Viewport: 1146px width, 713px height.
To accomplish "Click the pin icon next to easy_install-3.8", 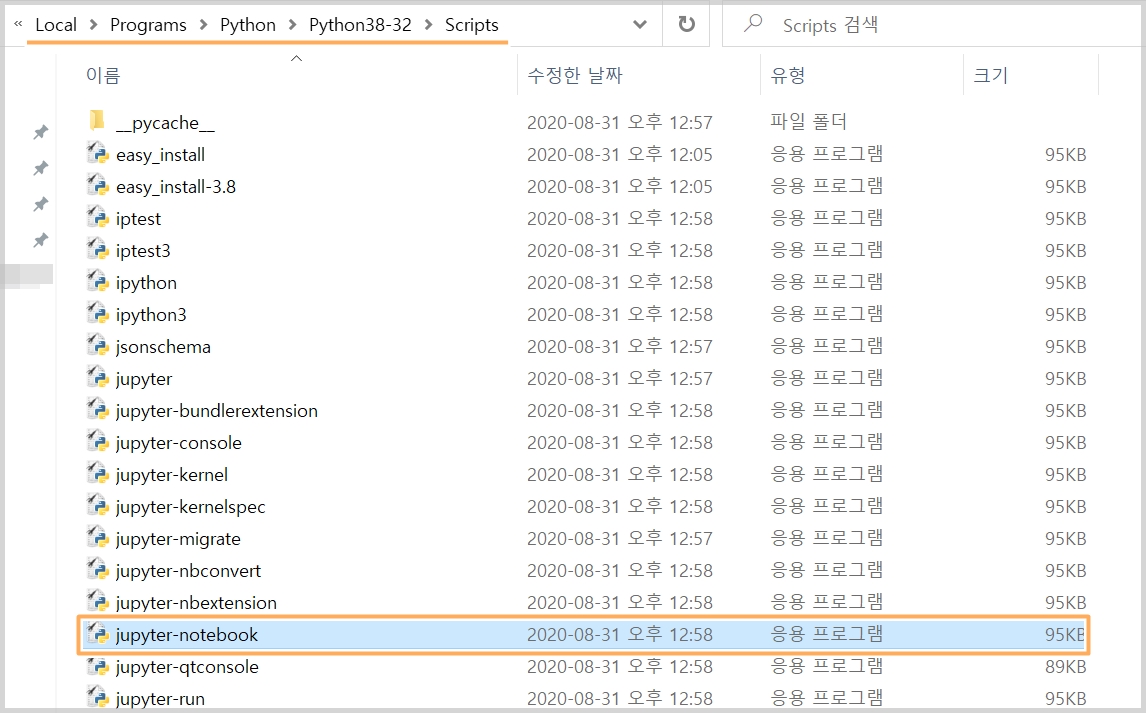I will point(41,204).
